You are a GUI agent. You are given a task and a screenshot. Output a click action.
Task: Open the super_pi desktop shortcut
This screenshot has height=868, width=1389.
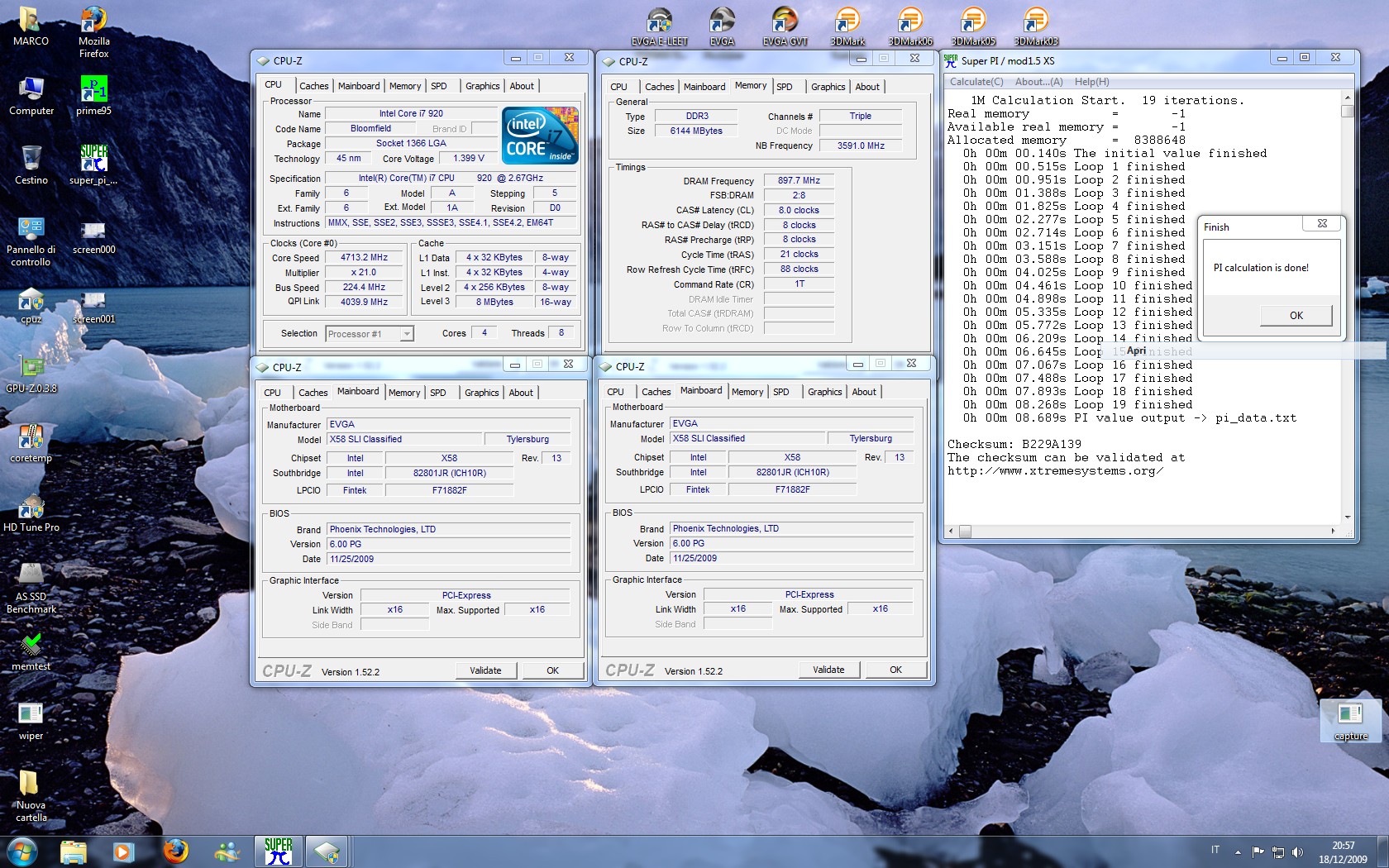pyautogui.click(x=93, y=165)
